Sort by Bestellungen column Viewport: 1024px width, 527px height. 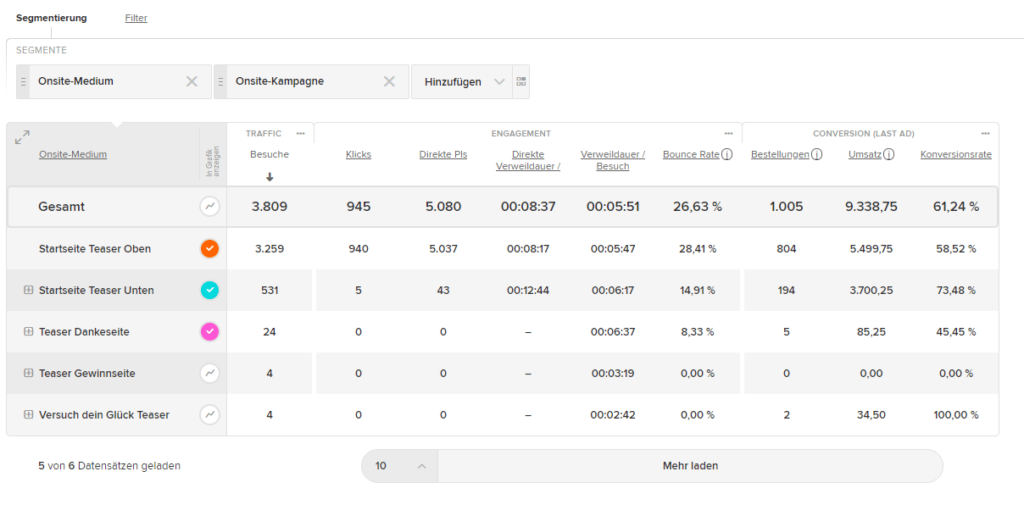point(780,155)
